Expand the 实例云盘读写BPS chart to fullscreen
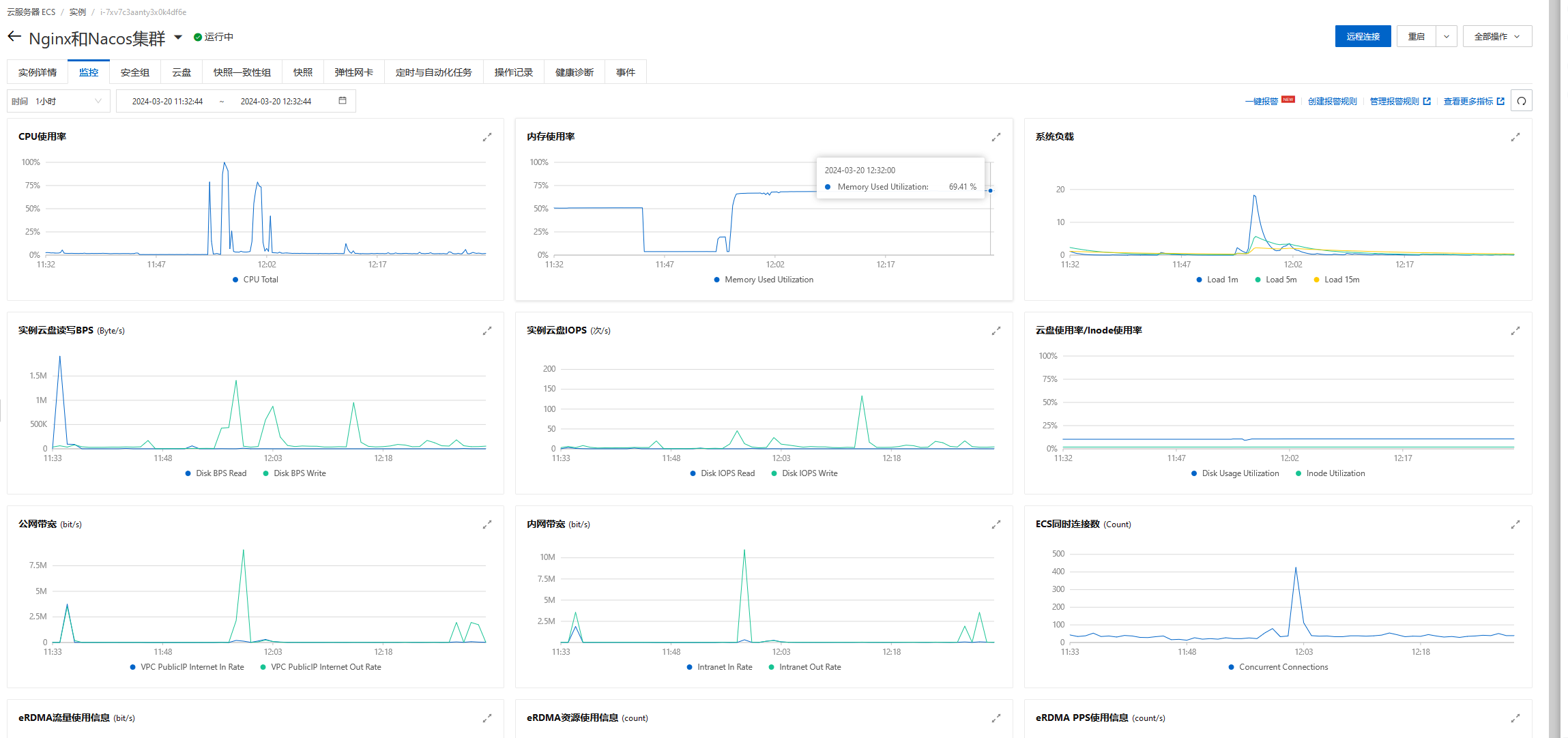 pyautogui.click(x=487, y=331)
